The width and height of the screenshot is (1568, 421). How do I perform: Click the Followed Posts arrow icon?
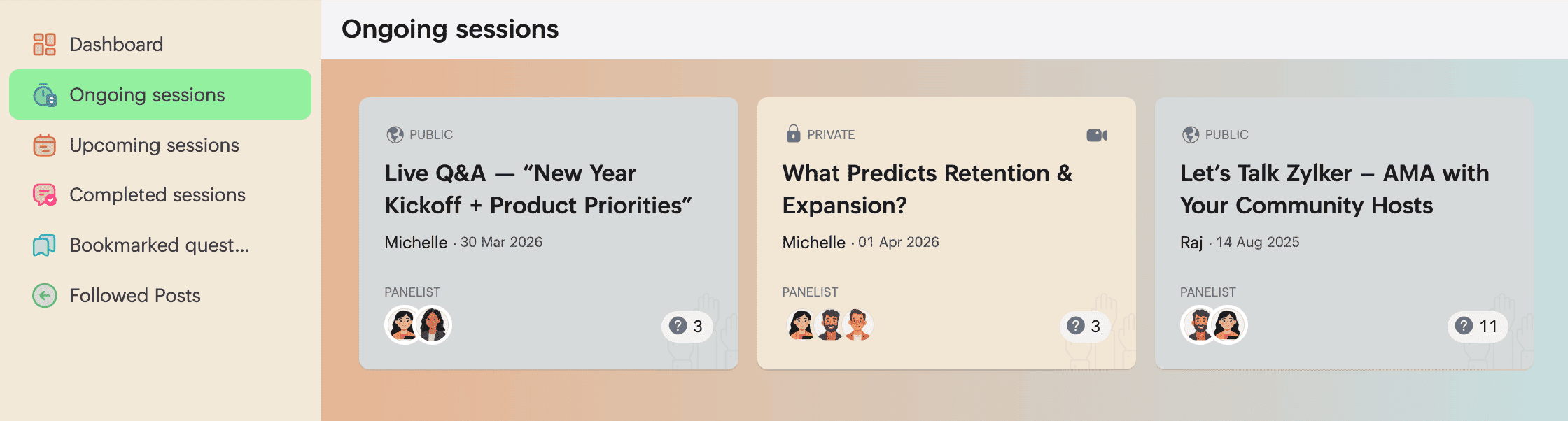44,296
